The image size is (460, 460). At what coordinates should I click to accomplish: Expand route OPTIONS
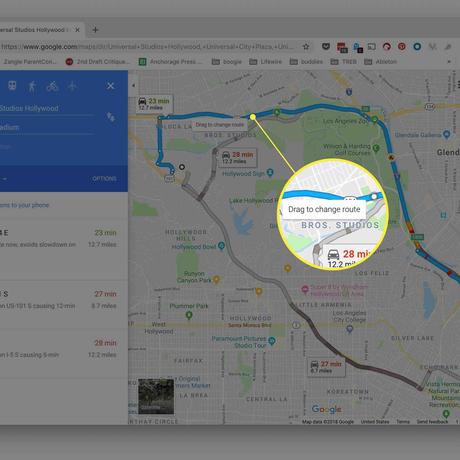pos(104,179)
